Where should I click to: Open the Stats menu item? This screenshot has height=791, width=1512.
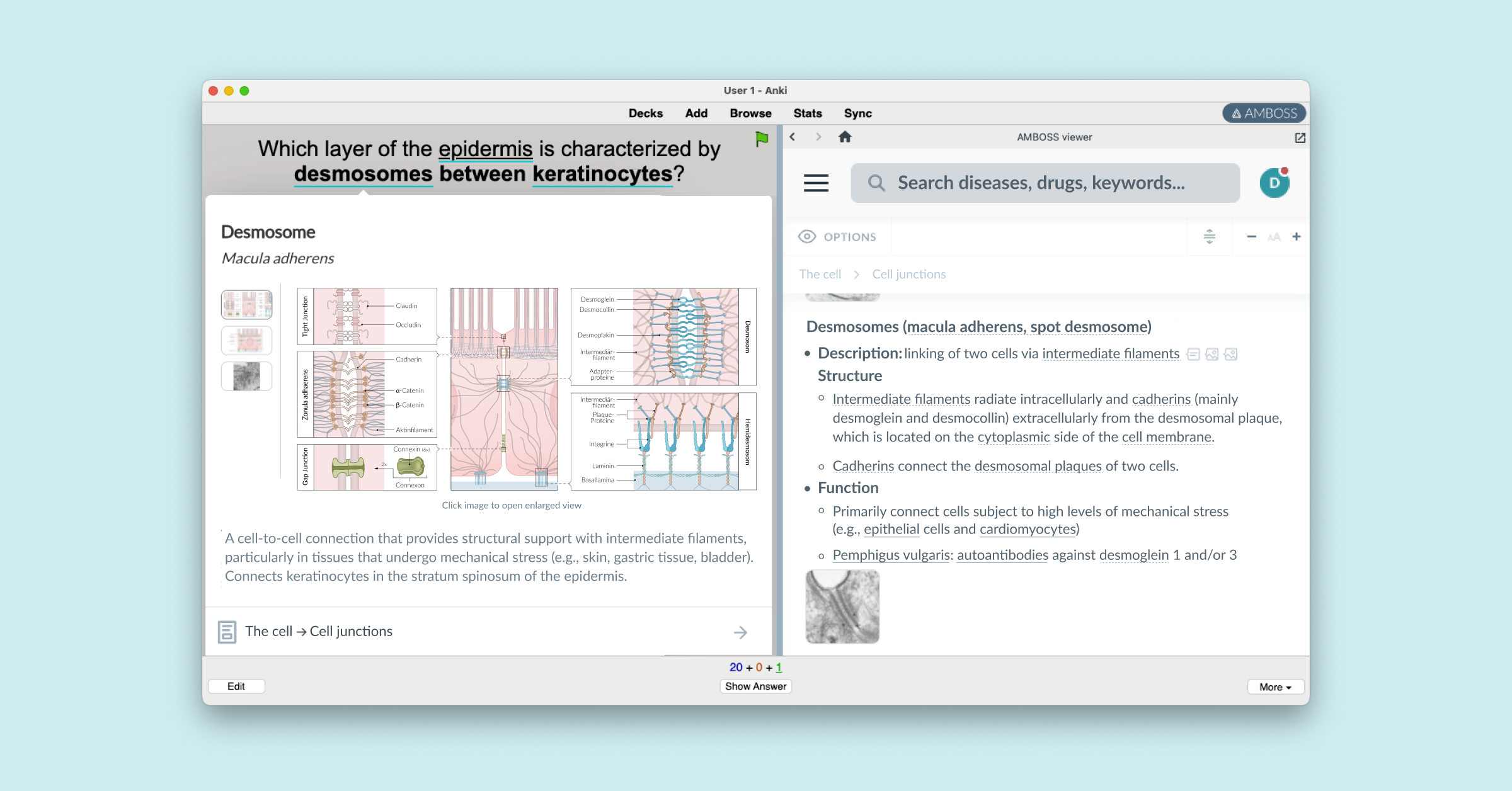point(807,113)
